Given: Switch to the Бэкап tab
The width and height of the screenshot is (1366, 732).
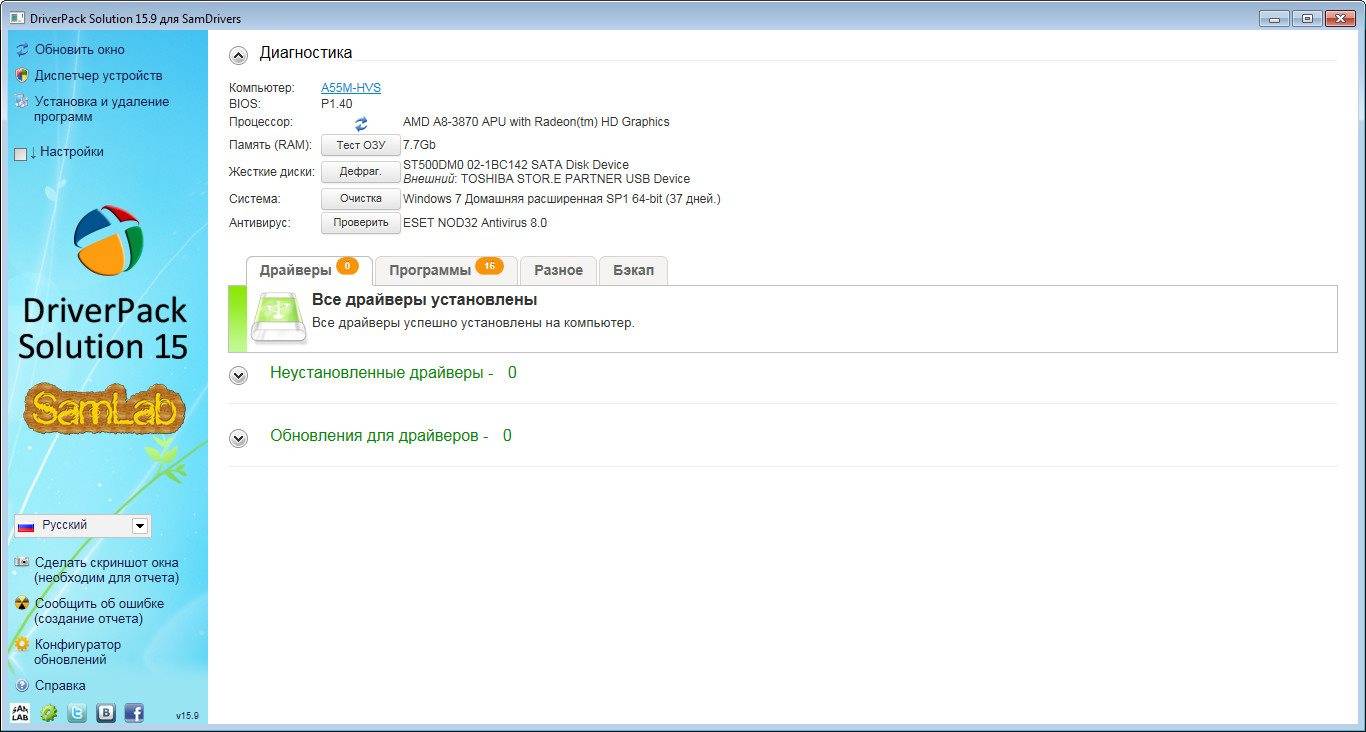Looking at the screenshot, I should click(x=633, y=270).
